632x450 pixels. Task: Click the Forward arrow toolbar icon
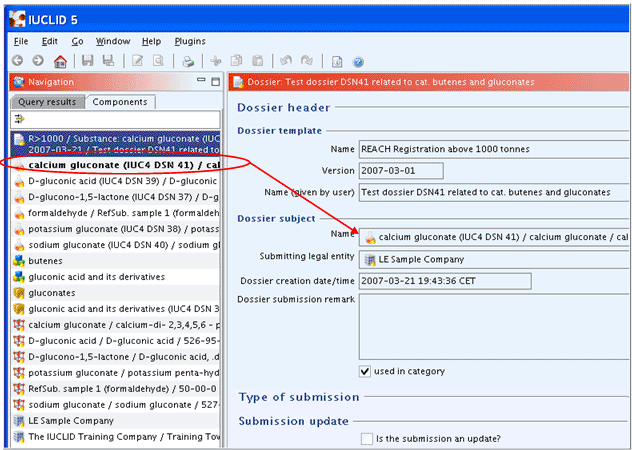(x=38, y=60)
